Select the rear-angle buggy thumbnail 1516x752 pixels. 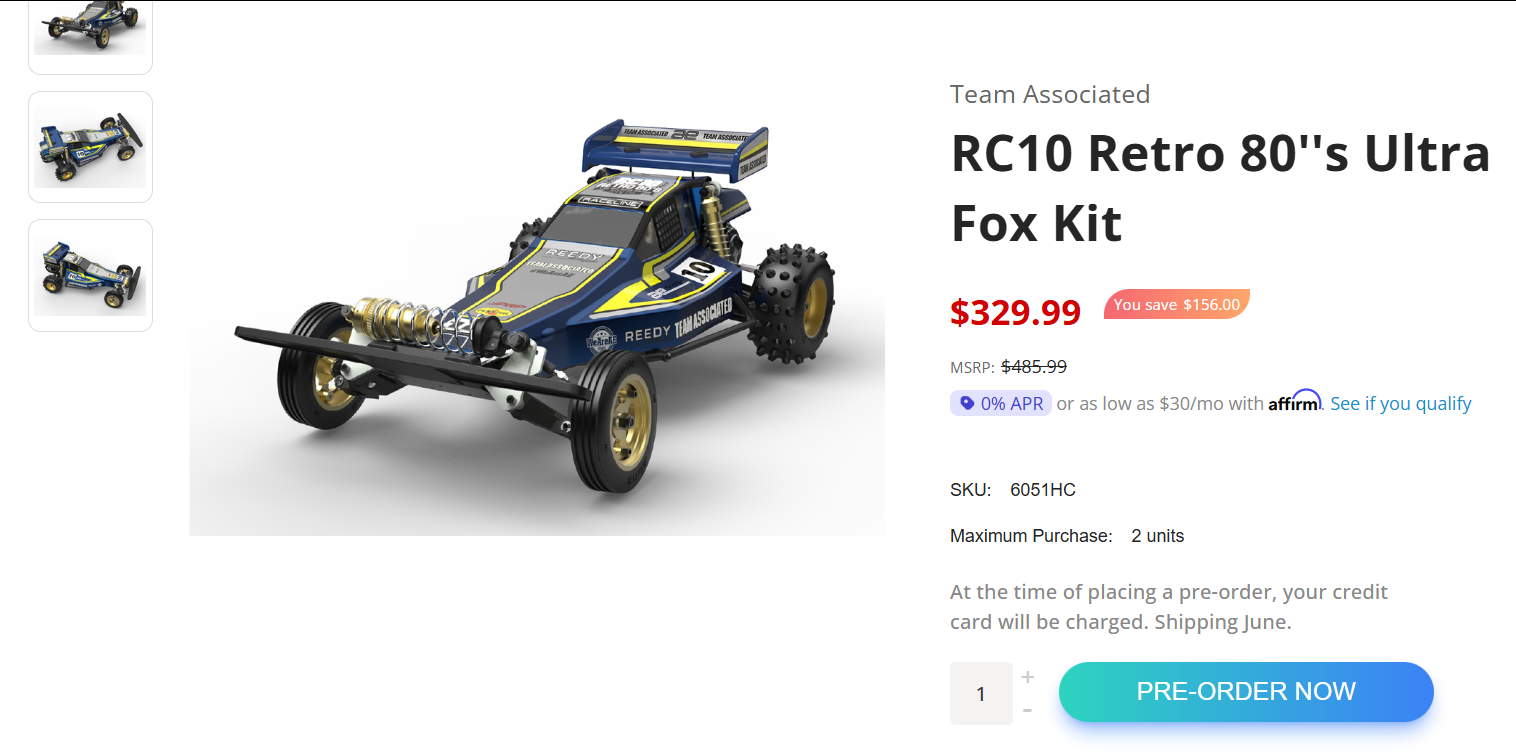90,275
